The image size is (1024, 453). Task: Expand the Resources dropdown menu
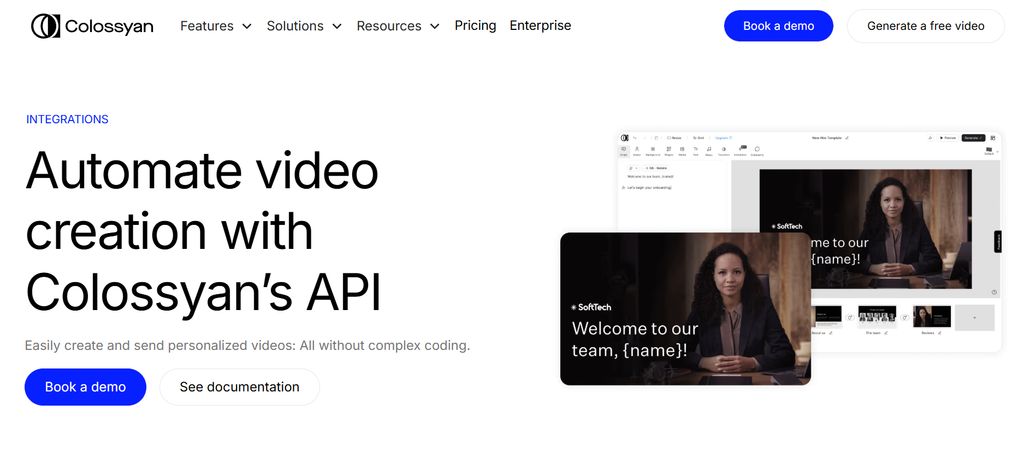point(398,26)
